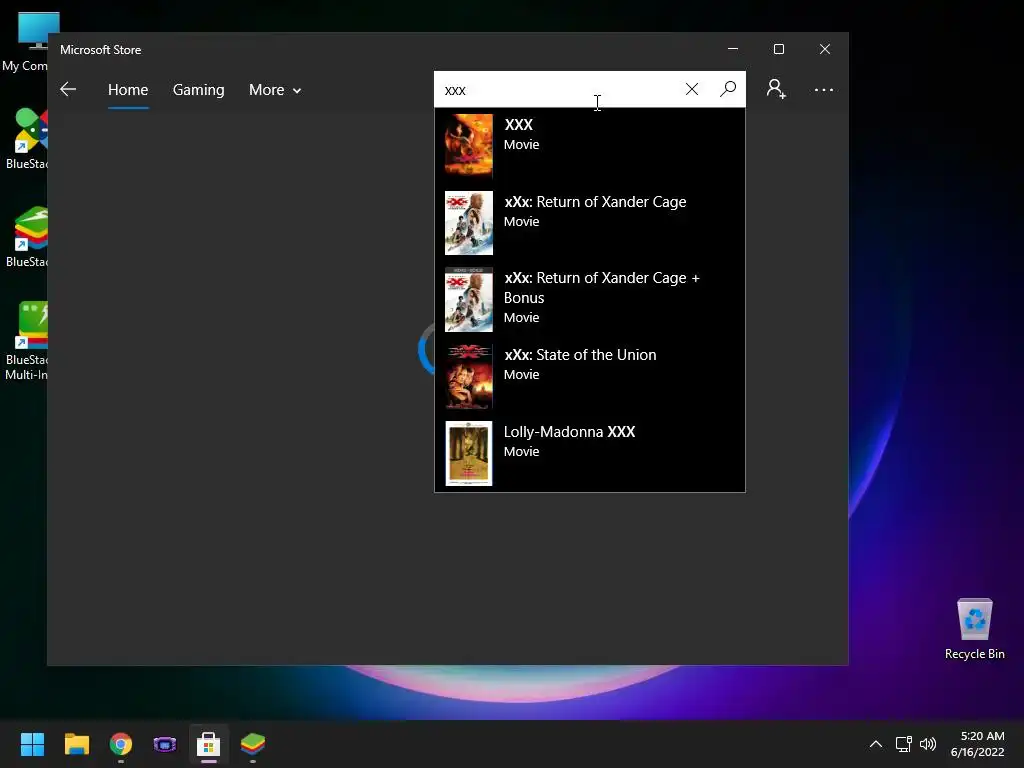Maximize the Microsoft Store window

tap(778, 49)
